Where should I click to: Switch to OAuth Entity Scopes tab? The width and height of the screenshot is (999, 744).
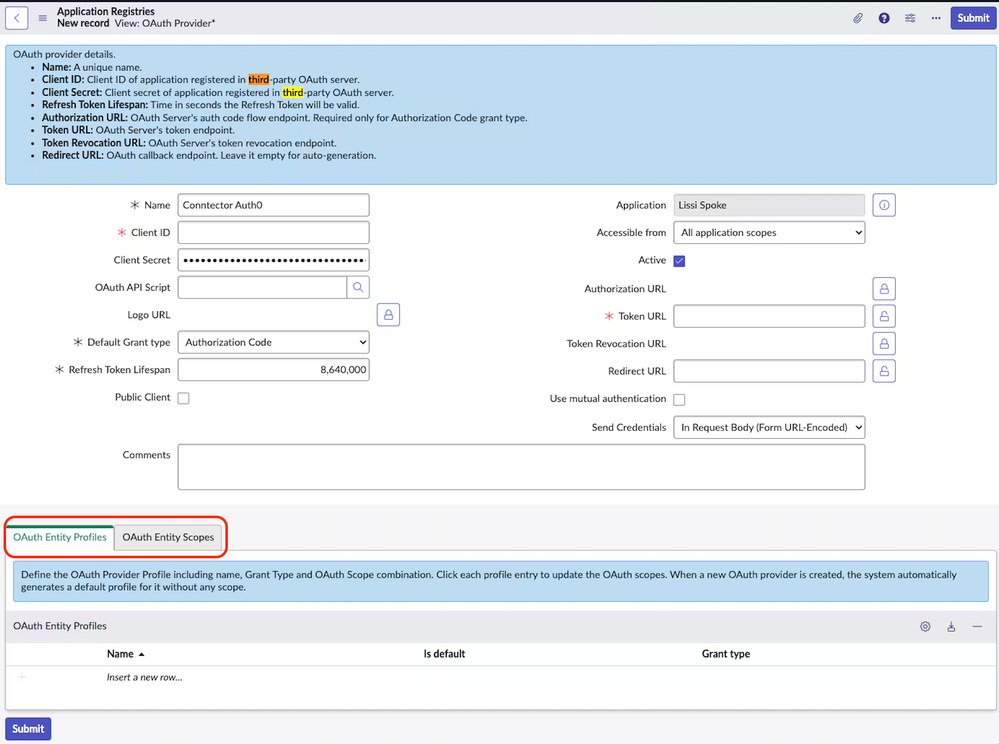point(168,537)
